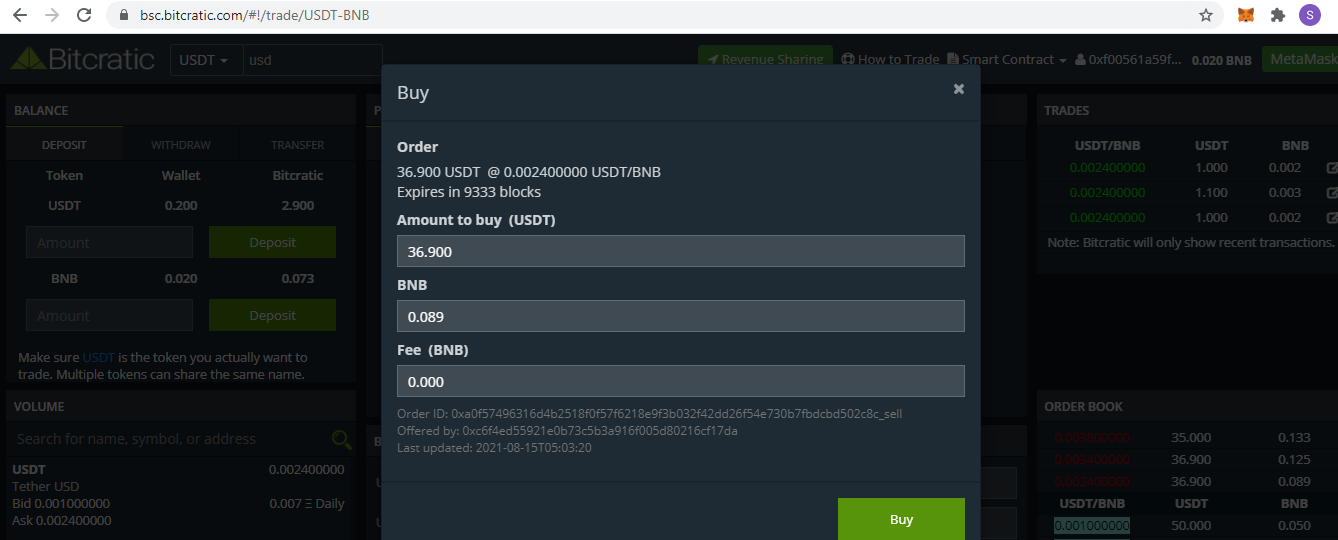The width and height of the screenshot is (1338, 540).
Task: Click the browser back arrow
Action: (x=20, y=15)
